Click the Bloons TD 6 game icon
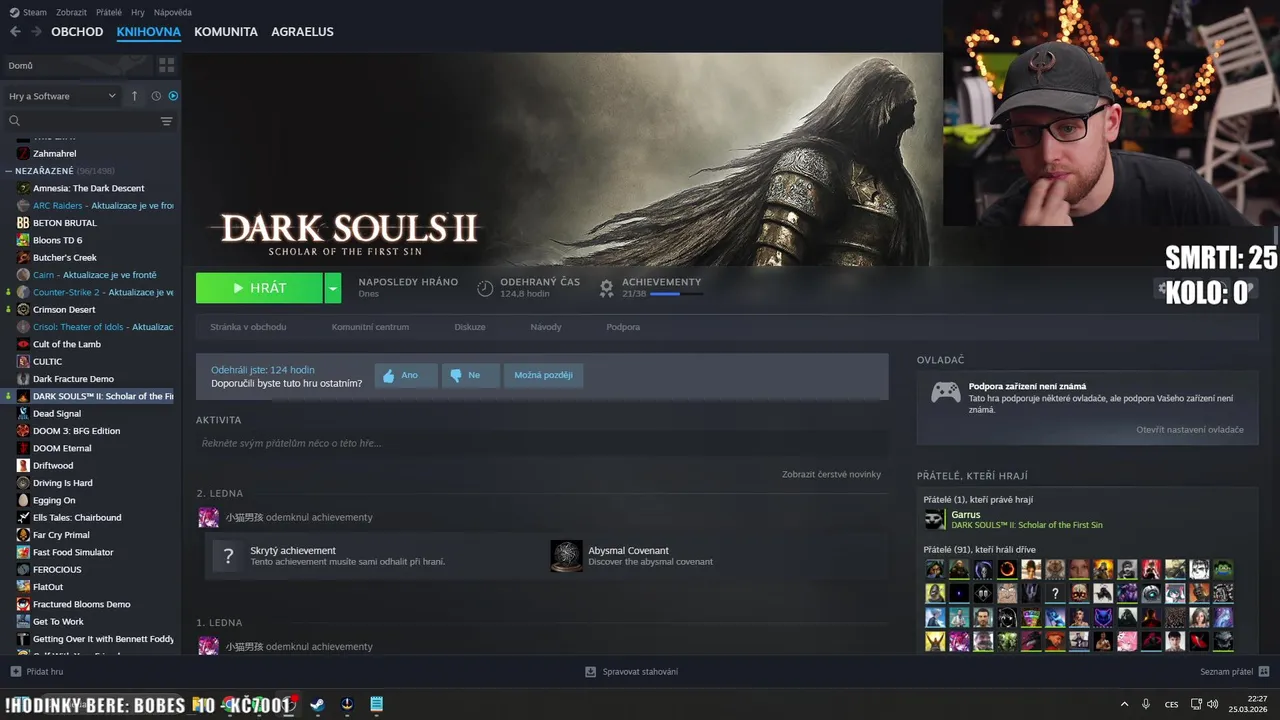The width and height of the screenshot is (1280, 720). point(23,240)
